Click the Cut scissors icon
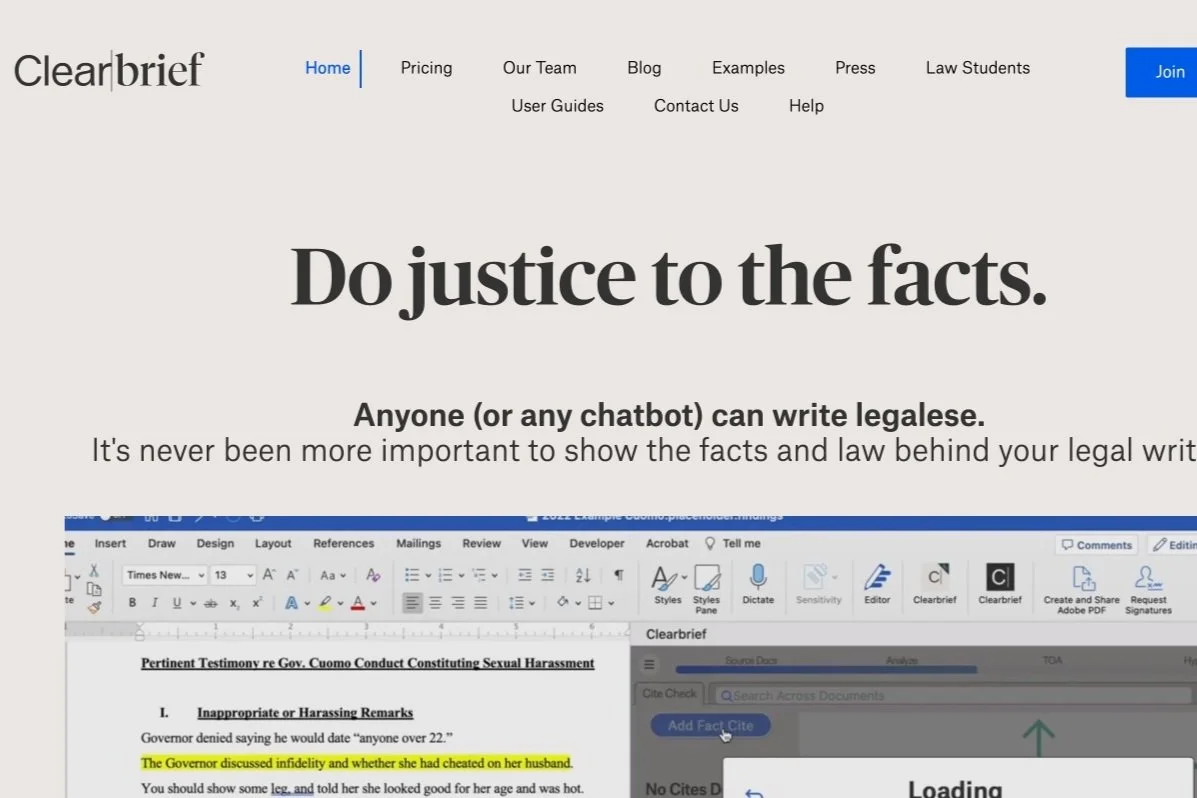The width and height of the screenshot is (1197, 798). (x=94, y=570)
